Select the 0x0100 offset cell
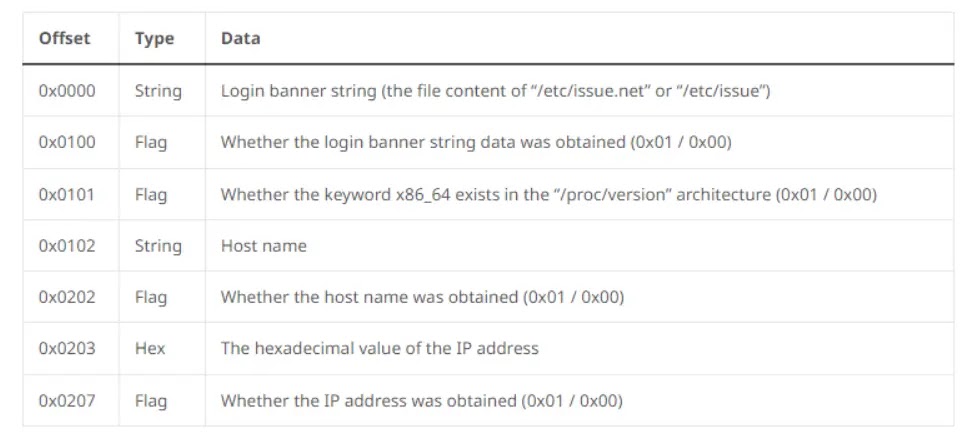 [x=67, y=142]
